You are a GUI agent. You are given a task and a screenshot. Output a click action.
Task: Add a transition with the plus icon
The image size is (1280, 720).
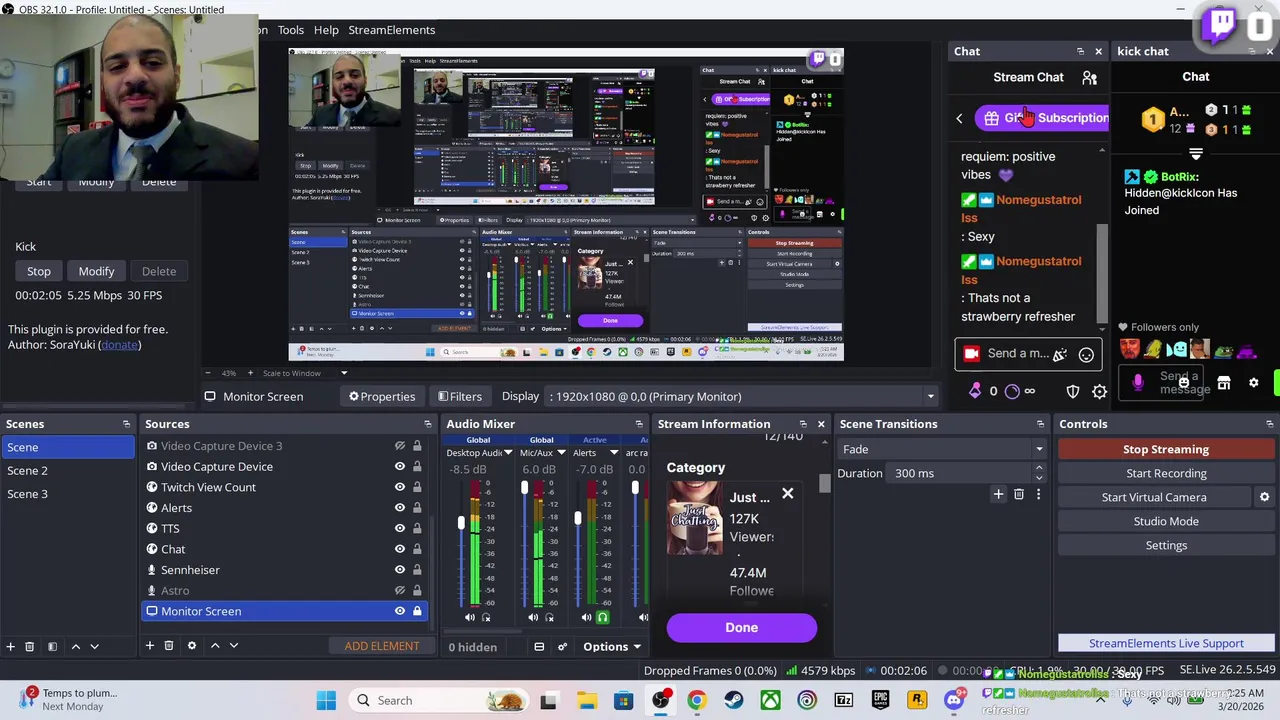998,494
